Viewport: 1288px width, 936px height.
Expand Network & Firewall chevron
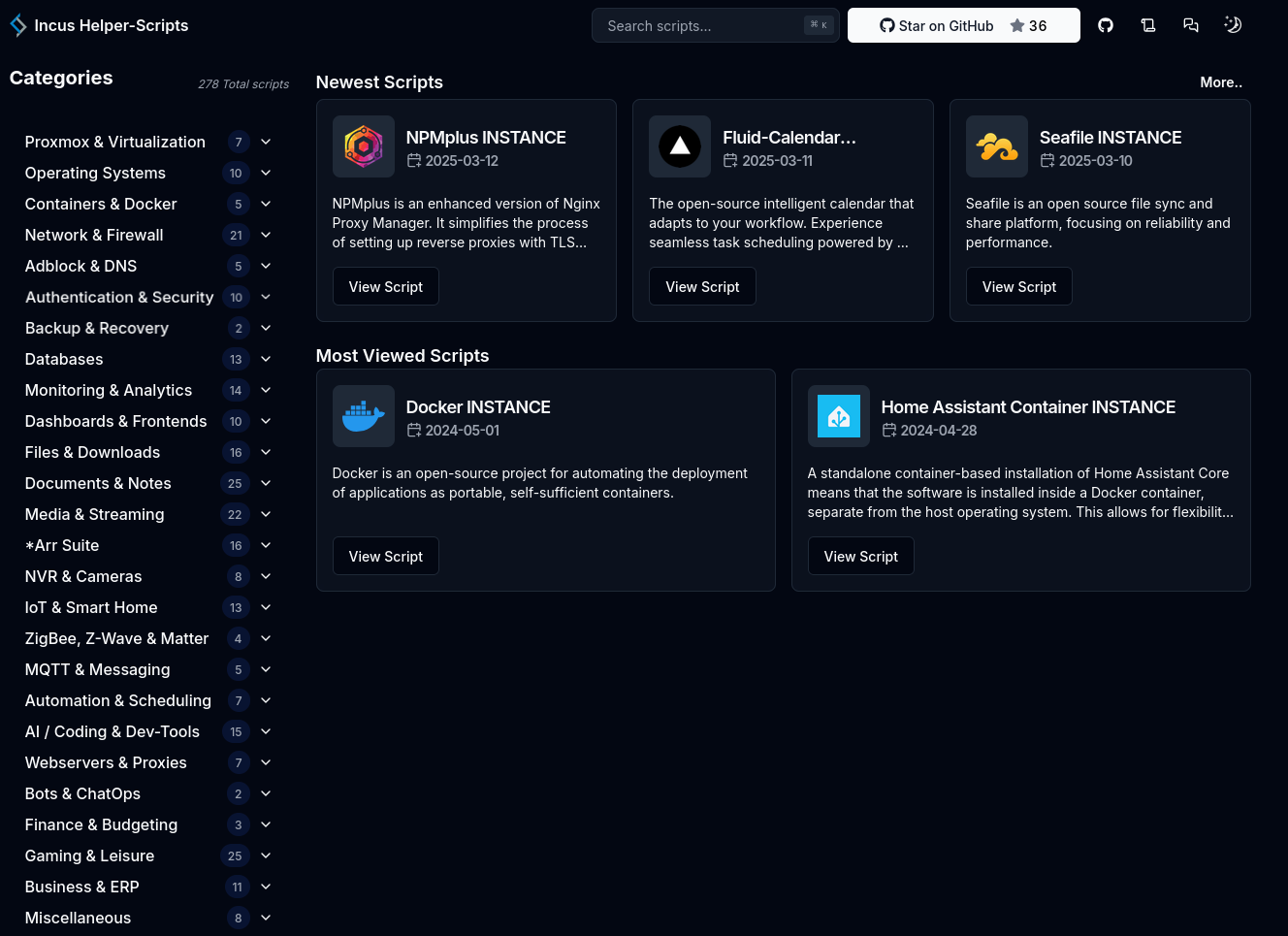266,235
